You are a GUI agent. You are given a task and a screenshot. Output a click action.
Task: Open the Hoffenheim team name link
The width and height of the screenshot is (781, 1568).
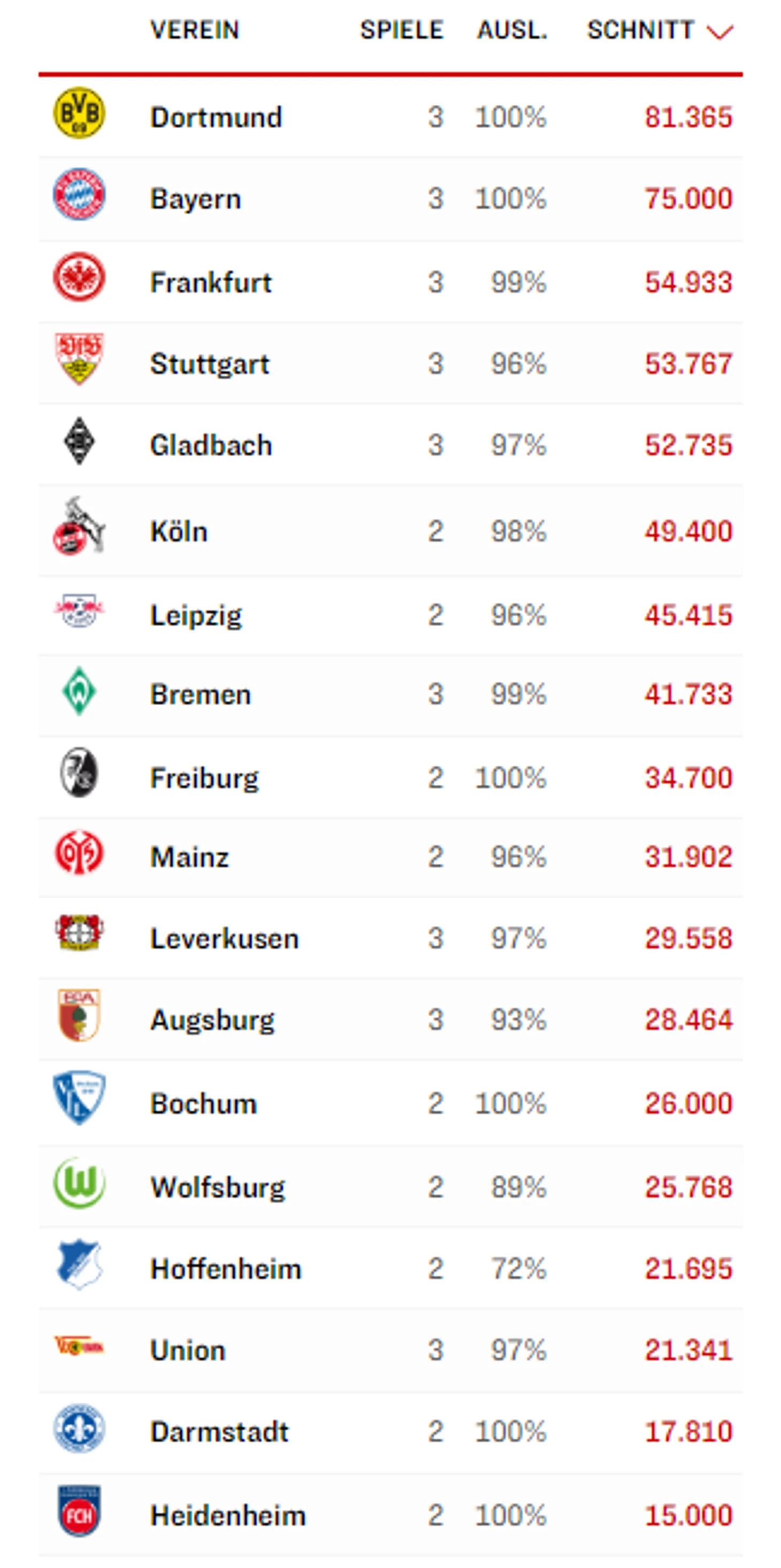point(226,1269)
